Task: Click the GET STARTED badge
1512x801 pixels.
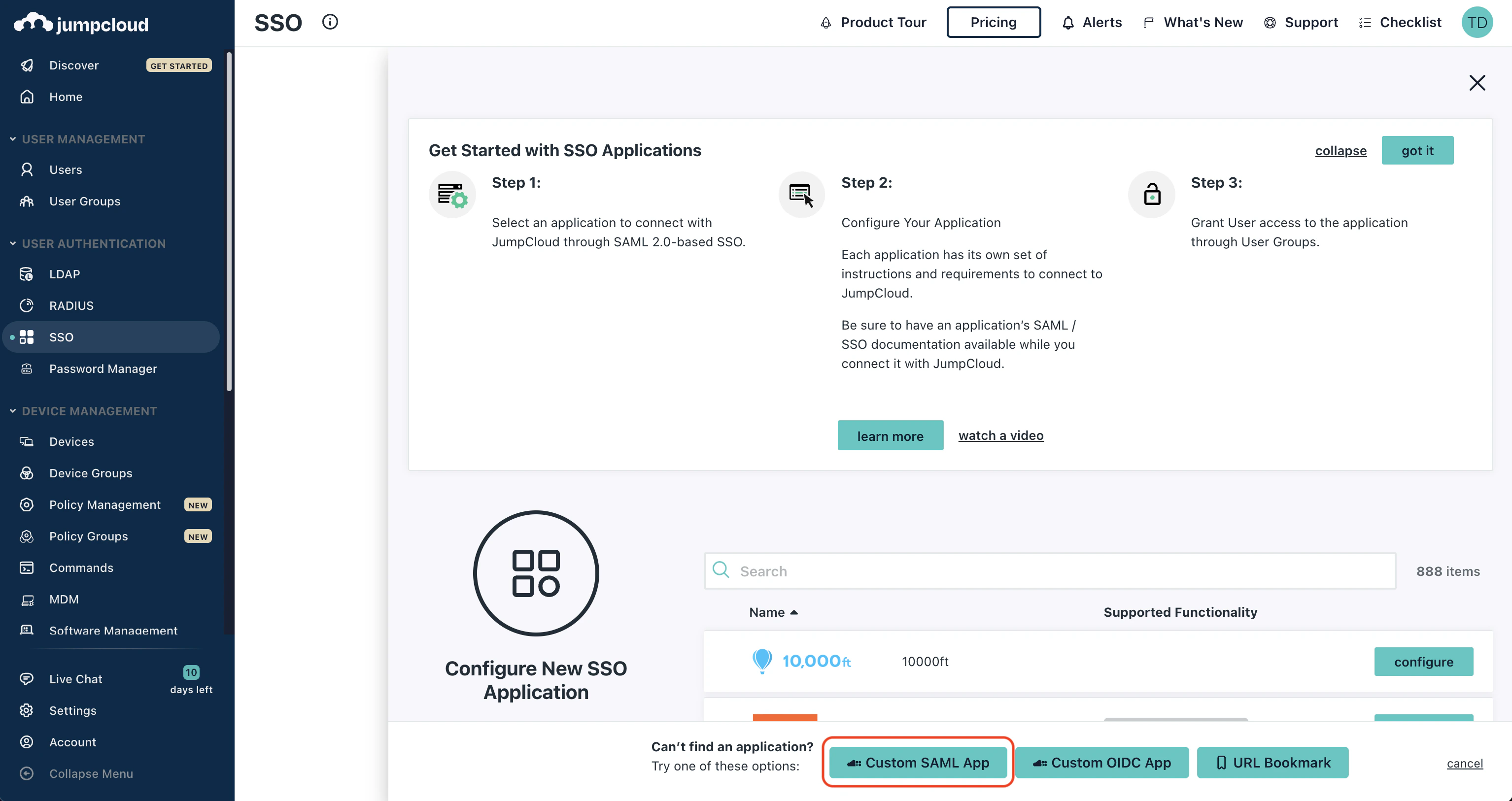Action: (179, 65)
